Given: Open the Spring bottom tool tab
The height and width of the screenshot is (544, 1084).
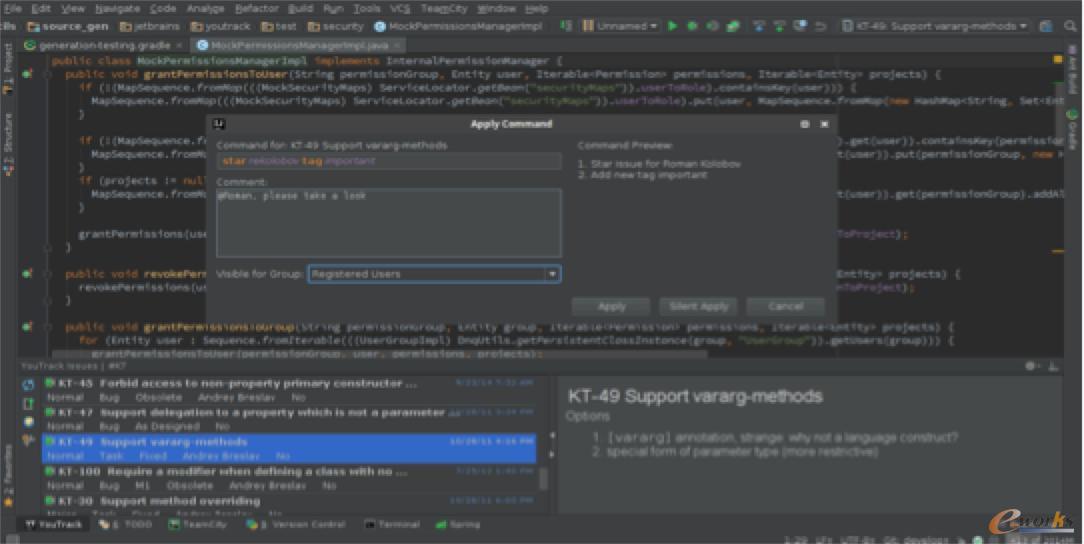Looking at the screenshot, I should [458, 525].
